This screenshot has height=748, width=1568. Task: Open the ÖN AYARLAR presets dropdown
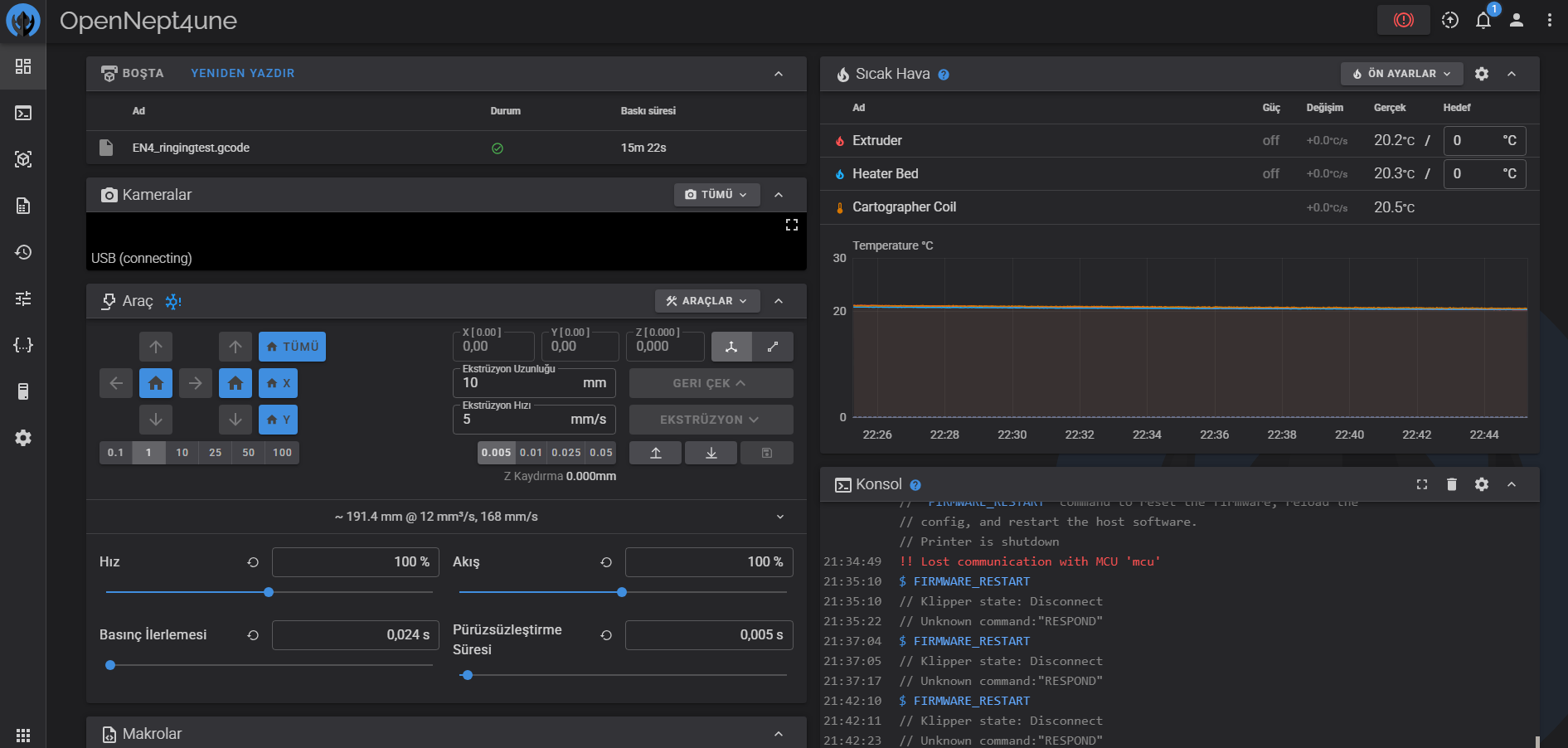1401,74
